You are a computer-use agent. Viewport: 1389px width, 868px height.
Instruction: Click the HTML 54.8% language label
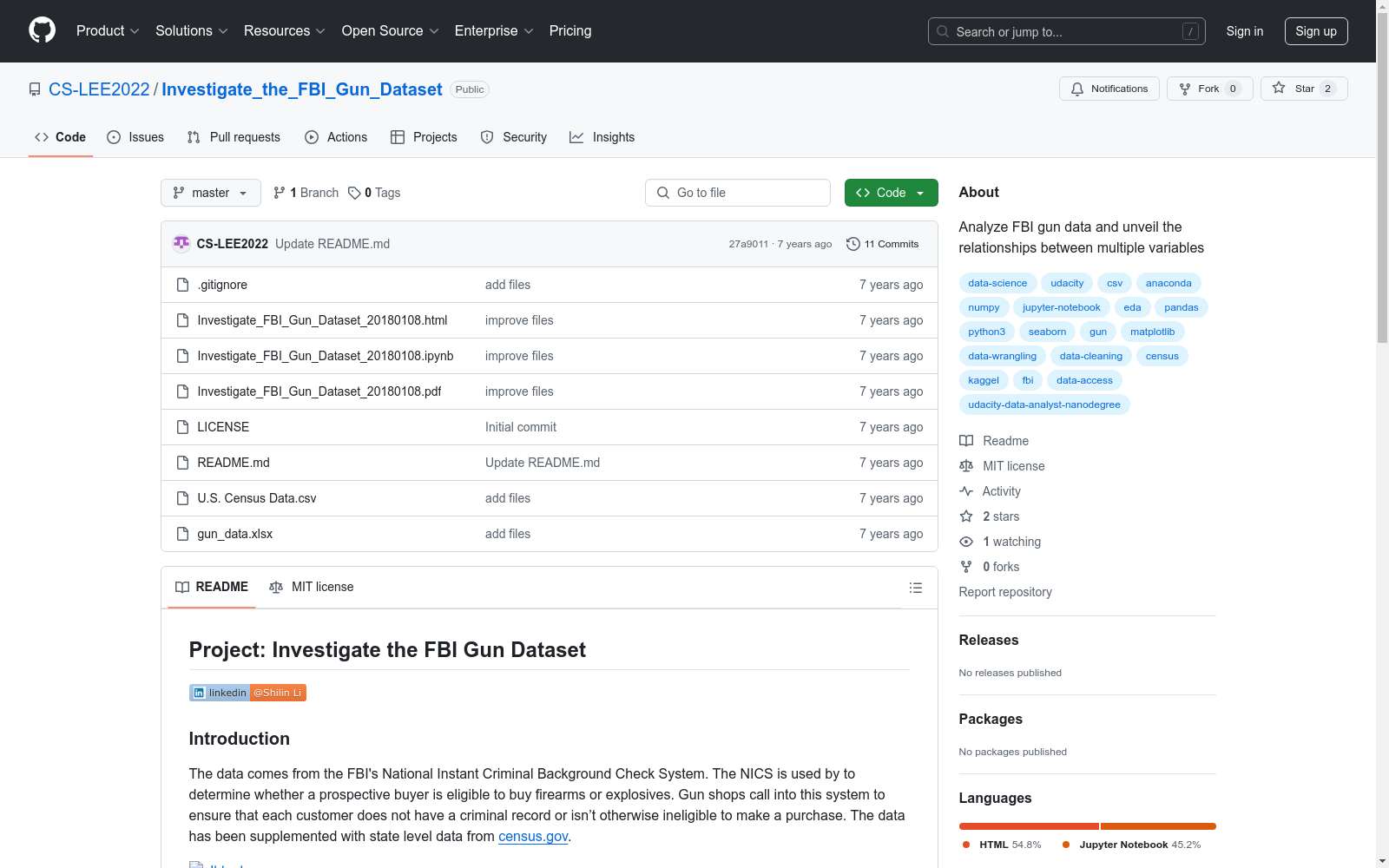coord(1002,845)
